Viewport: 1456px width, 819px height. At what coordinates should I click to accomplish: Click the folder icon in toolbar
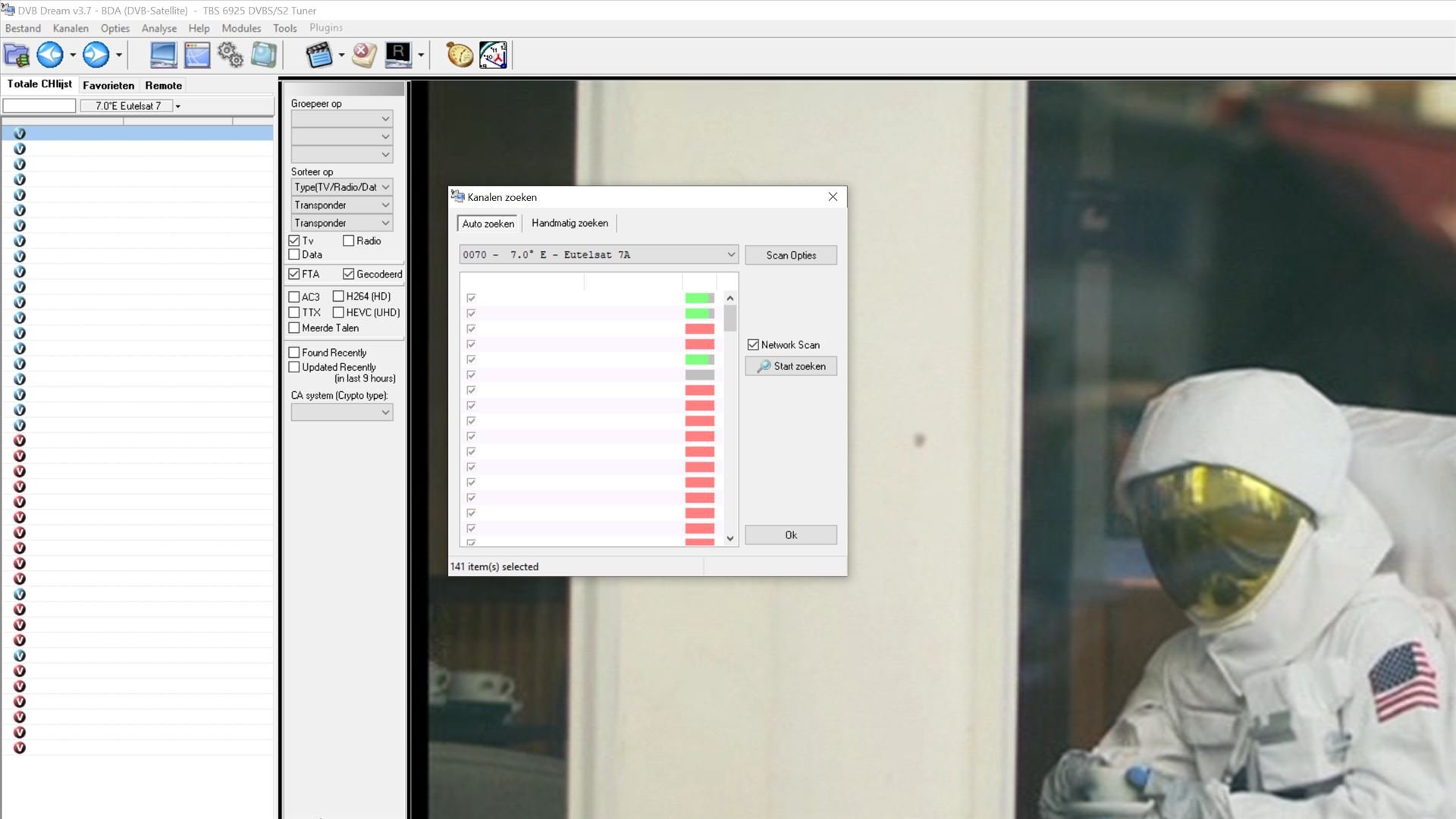click(x=17, y=55)
